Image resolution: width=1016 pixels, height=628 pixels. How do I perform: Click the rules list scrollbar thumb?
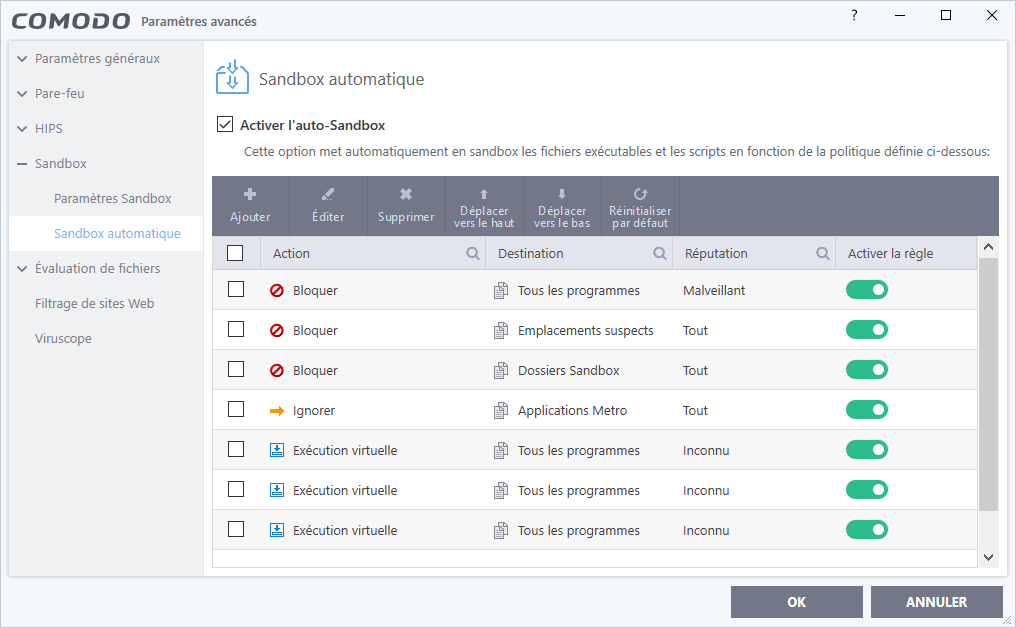(x=988, y=384)
